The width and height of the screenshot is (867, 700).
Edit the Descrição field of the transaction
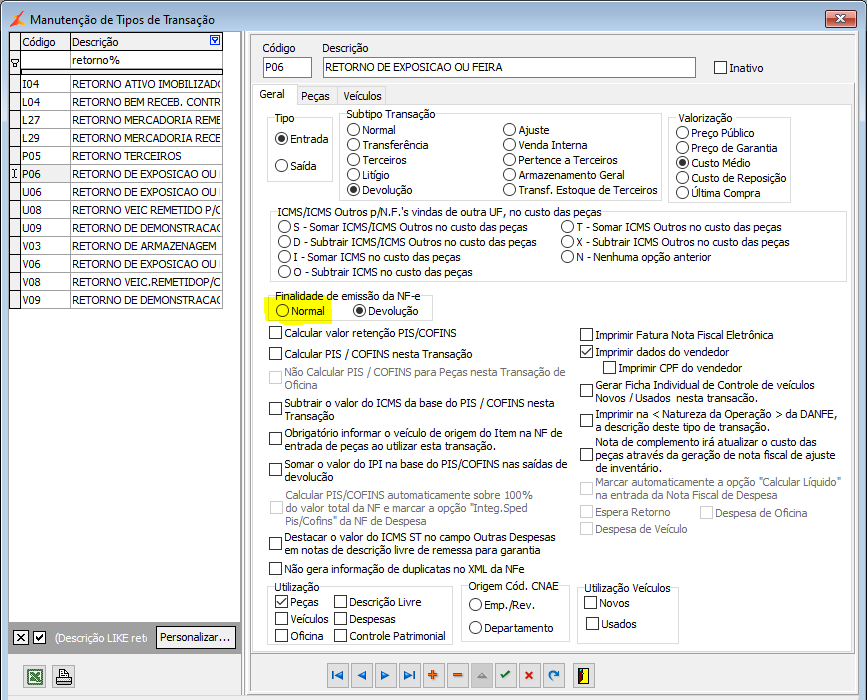509,67
